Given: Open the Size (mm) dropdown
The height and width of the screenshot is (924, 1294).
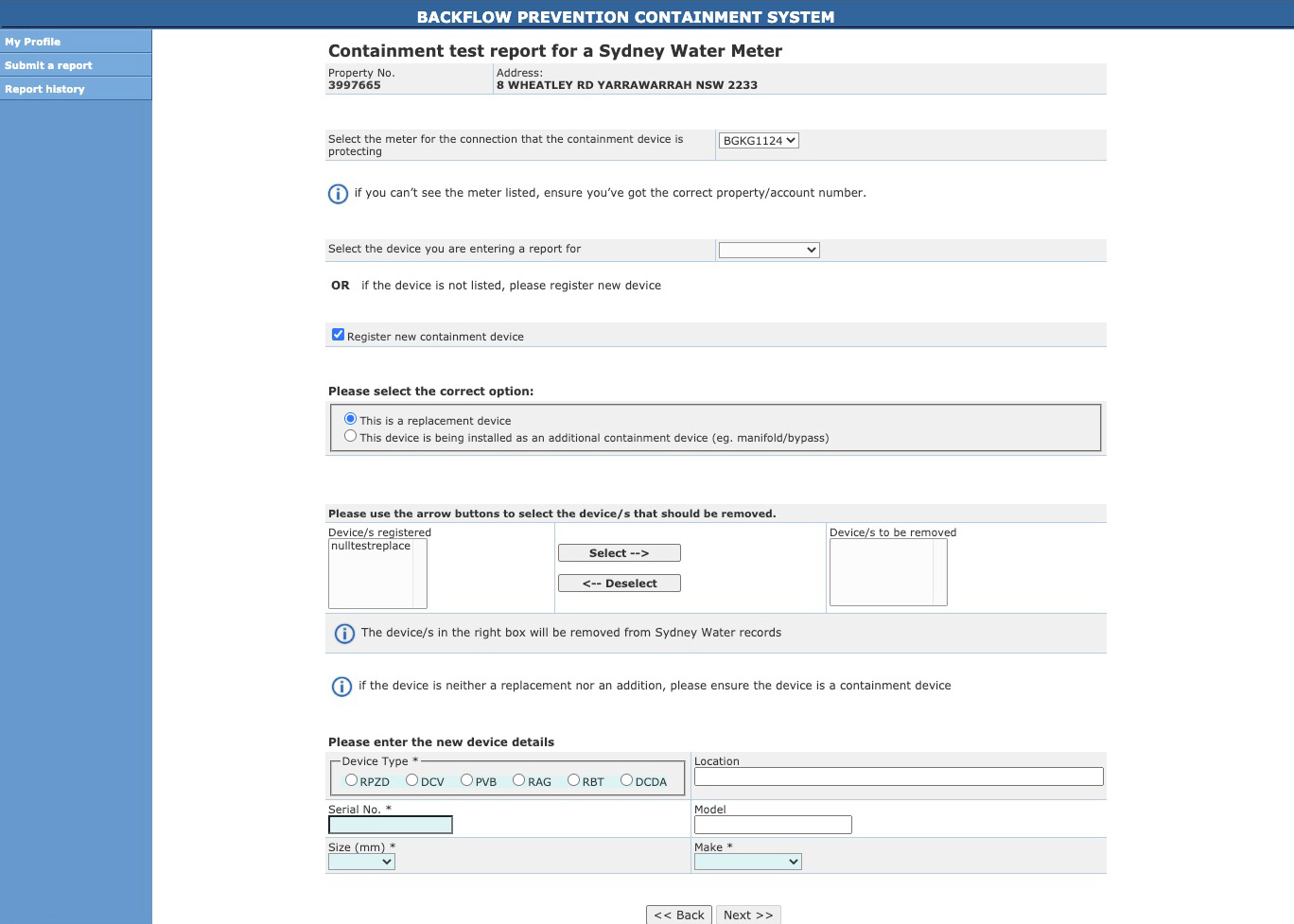Looking at the screenshot, I should click(361, 862).
